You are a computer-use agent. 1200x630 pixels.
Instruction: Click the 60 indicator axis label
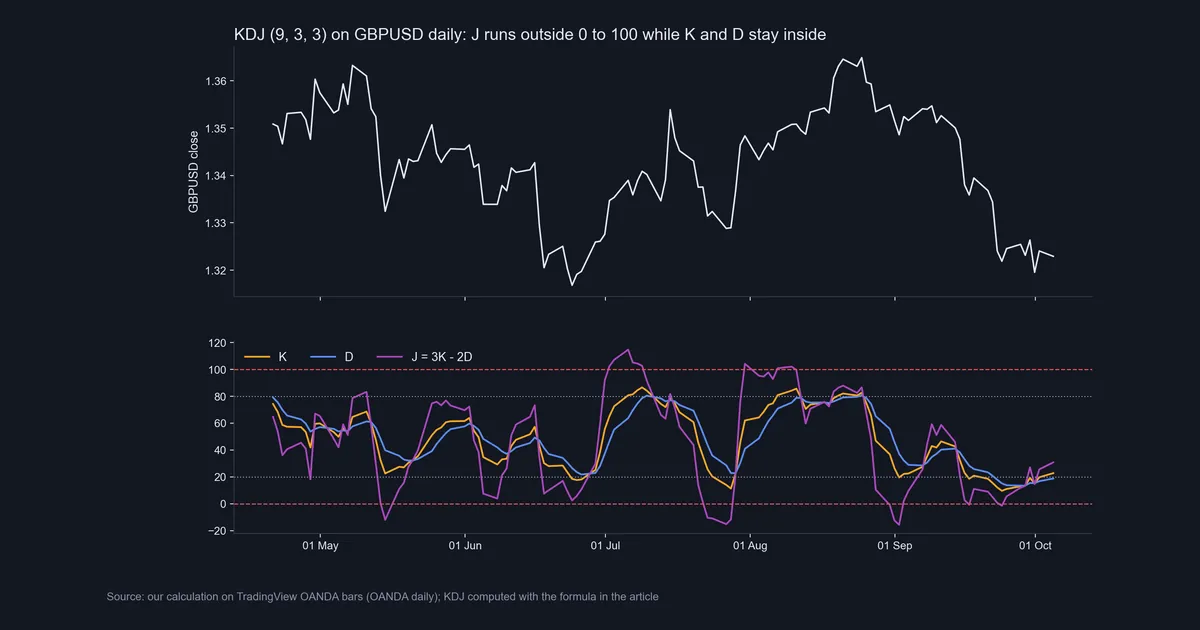(x=221, y=424)
